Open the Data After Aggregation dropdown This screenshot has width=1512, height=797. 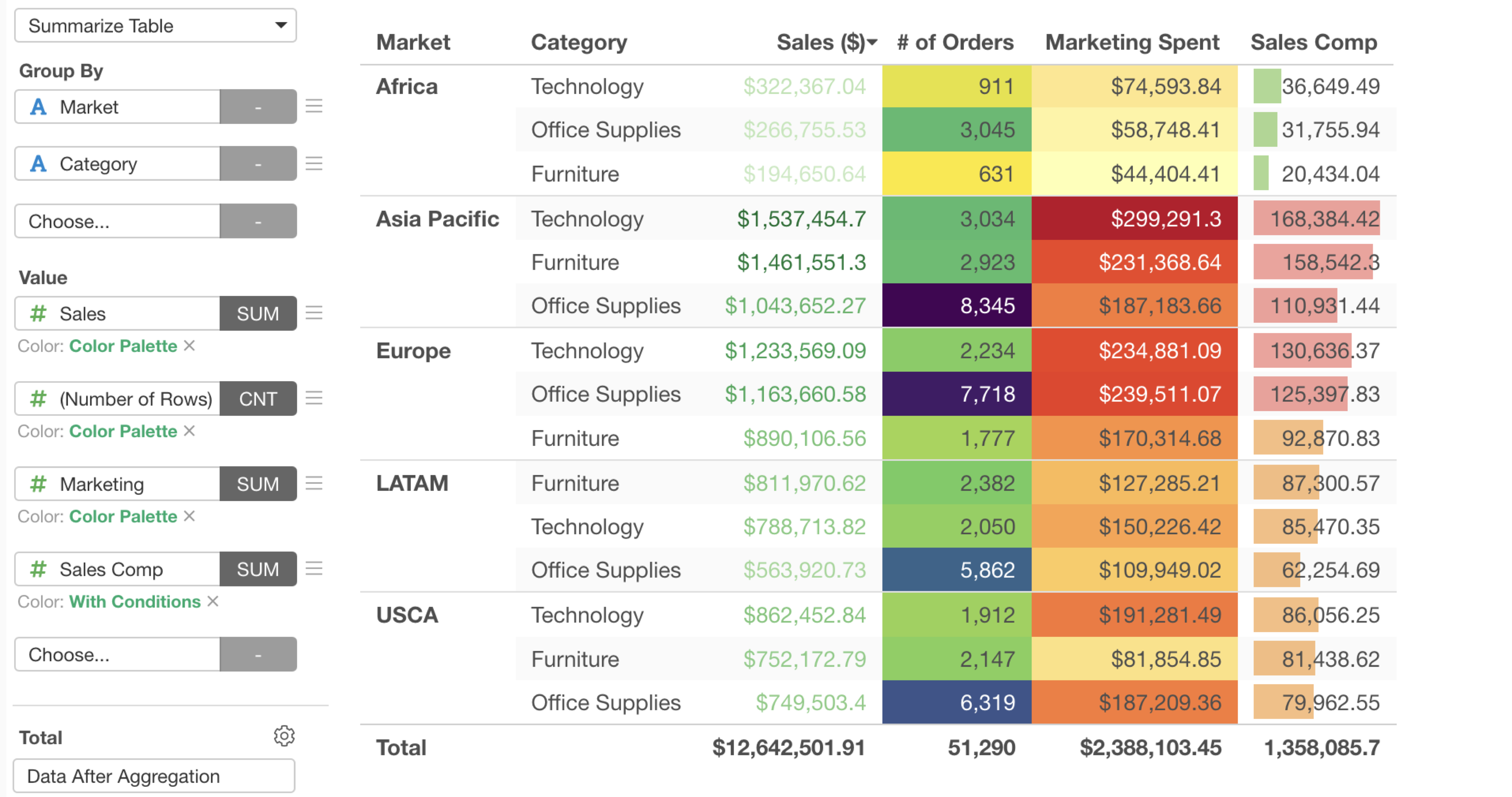(x=154, y=776)
